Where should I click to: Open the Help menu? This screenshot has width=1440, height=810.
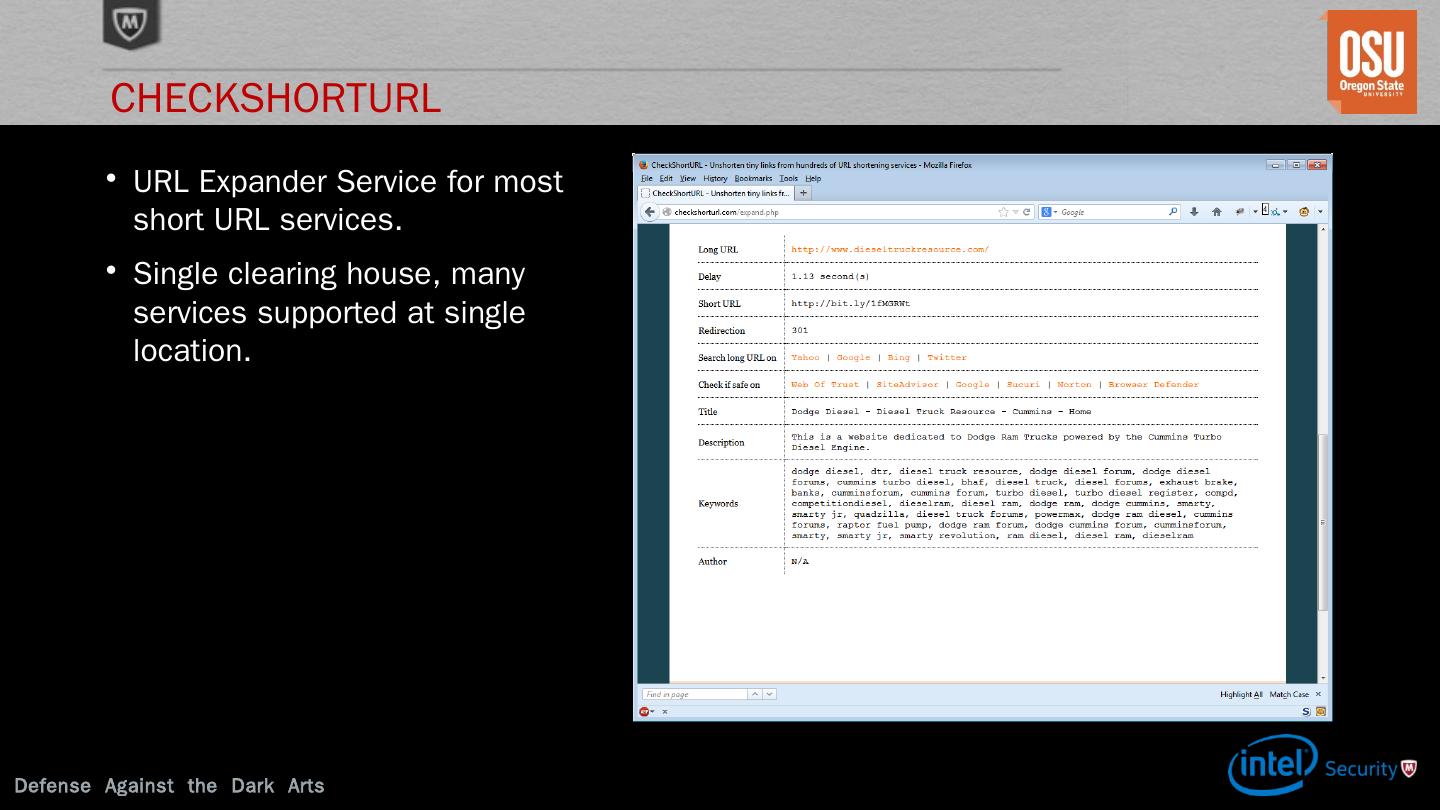pyautogui.click(x=813, y=179)
